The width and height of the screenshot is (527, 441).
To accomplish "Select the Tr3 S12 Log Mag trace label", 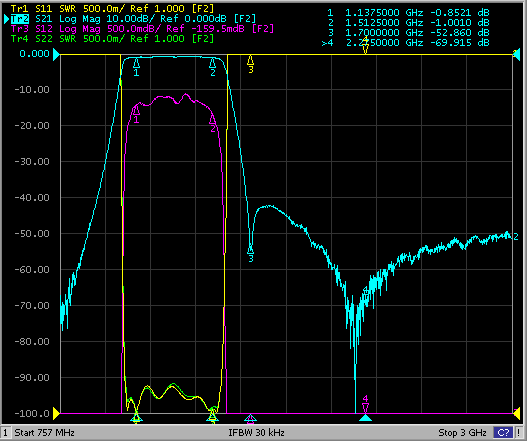I will coord(142,29).
